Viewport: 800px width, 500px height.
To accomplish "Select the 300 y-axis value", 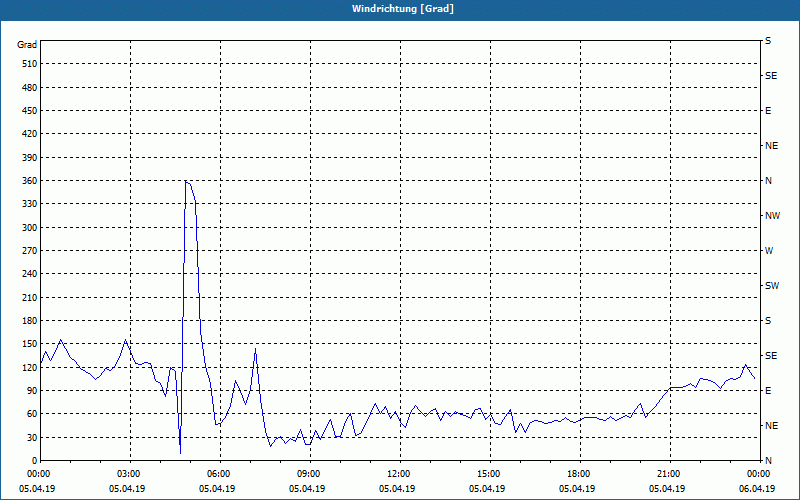I will click(30, 228).
